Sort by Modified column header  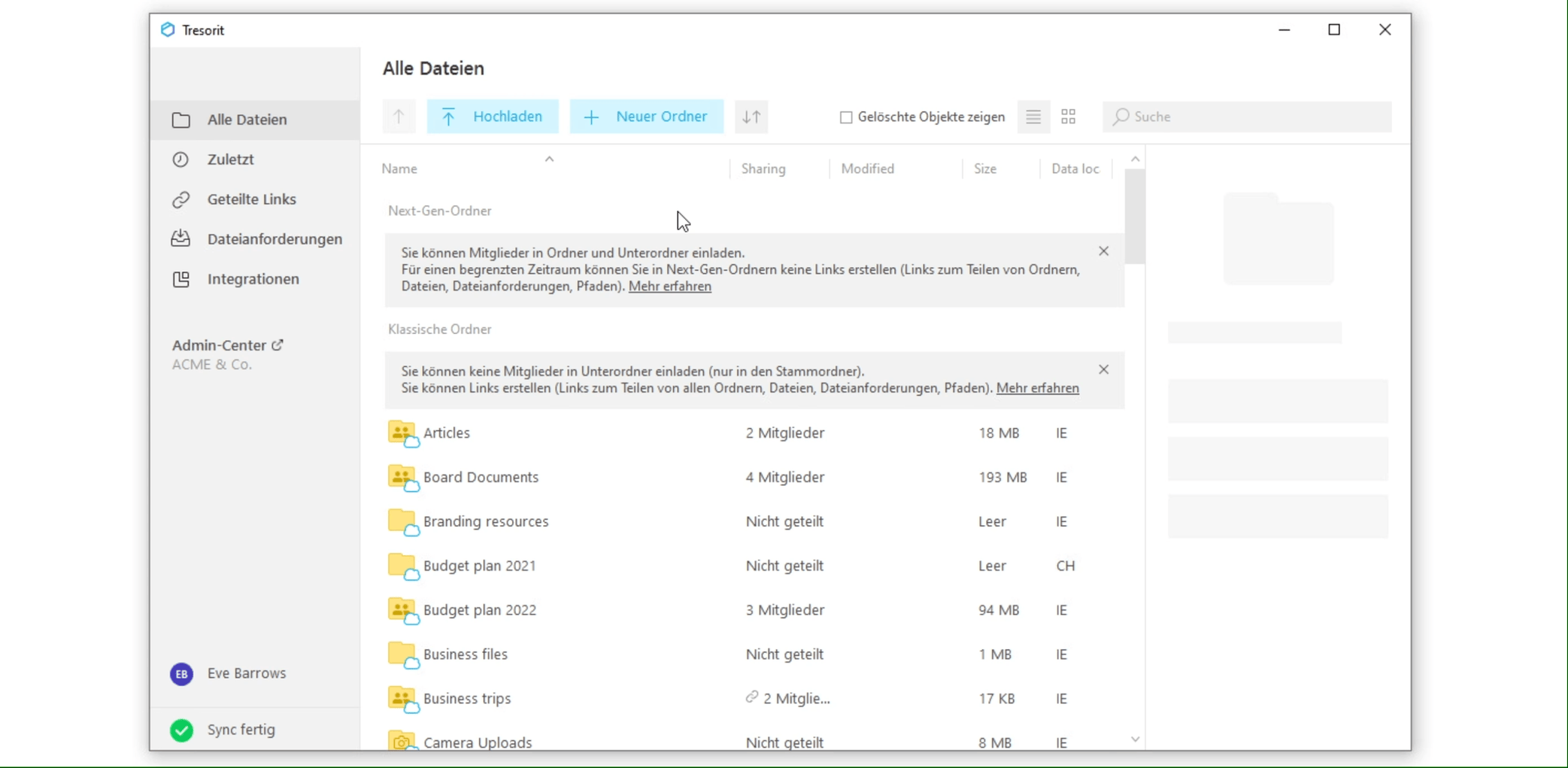[x=867, y=169]
